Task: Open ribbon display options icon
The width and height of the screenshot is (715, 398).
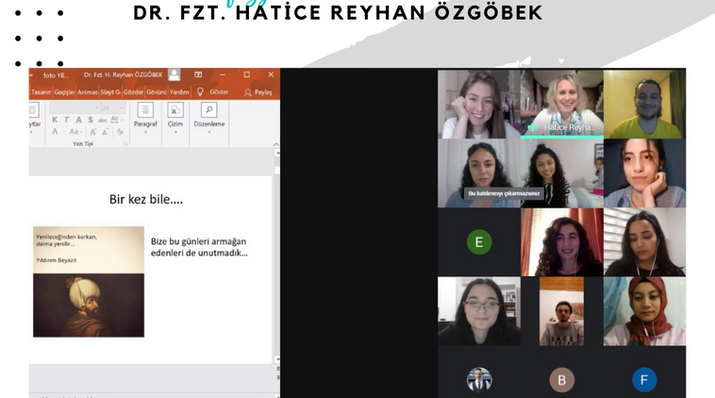Action: (x=198, y=75)
